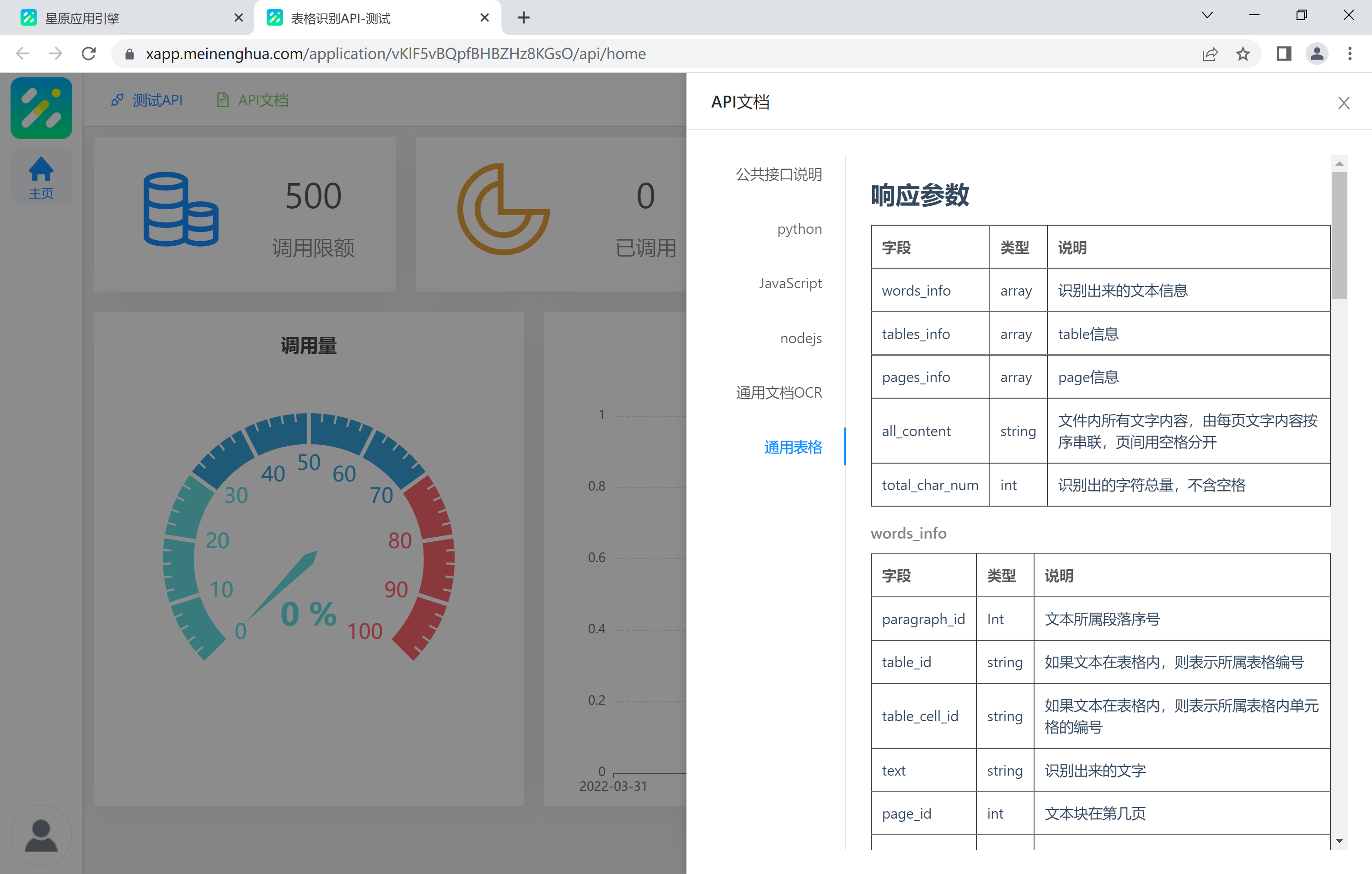Open 公共接口说明 section
Image resolution: width=1372 pixels, height=874 pixels.
pos(779,174)
